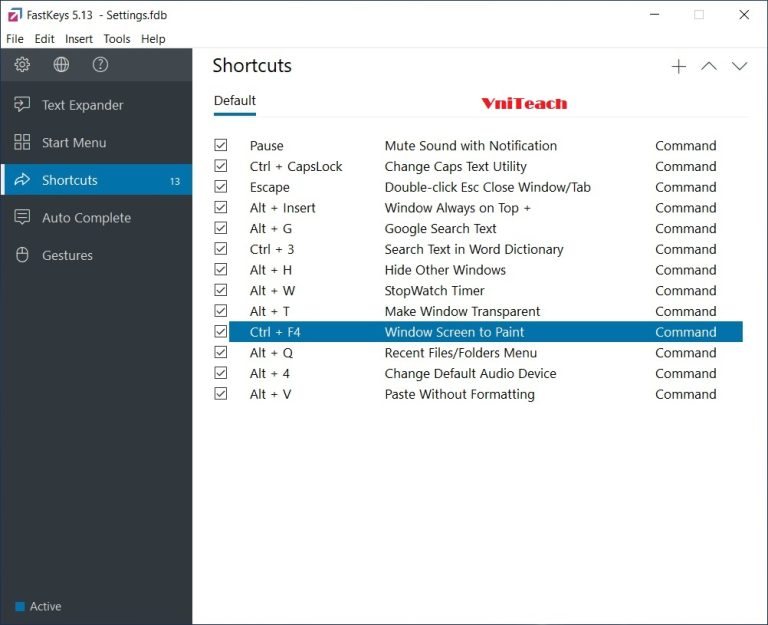Select the Text Expander sidebar icon
Viewport: 768px width, 625px height.
click(22, 105)
